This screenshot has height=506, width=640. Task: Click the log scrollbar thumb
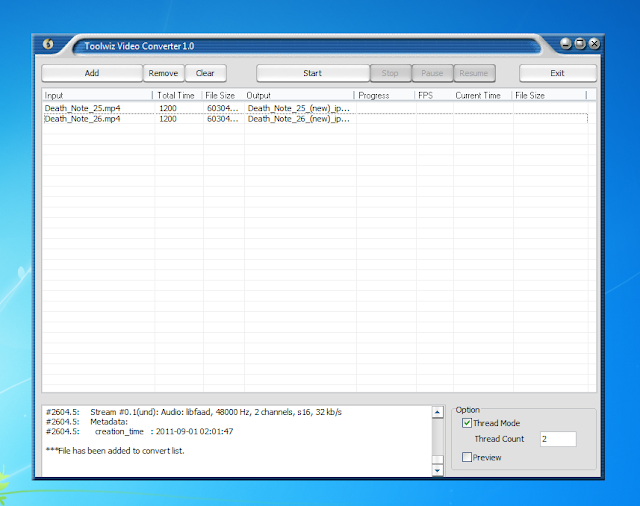tap(438, 459)
